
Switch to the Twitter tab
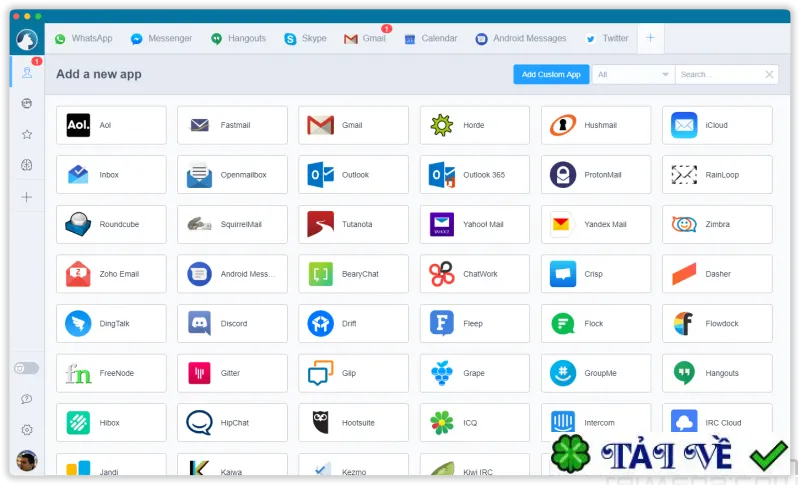607,38
